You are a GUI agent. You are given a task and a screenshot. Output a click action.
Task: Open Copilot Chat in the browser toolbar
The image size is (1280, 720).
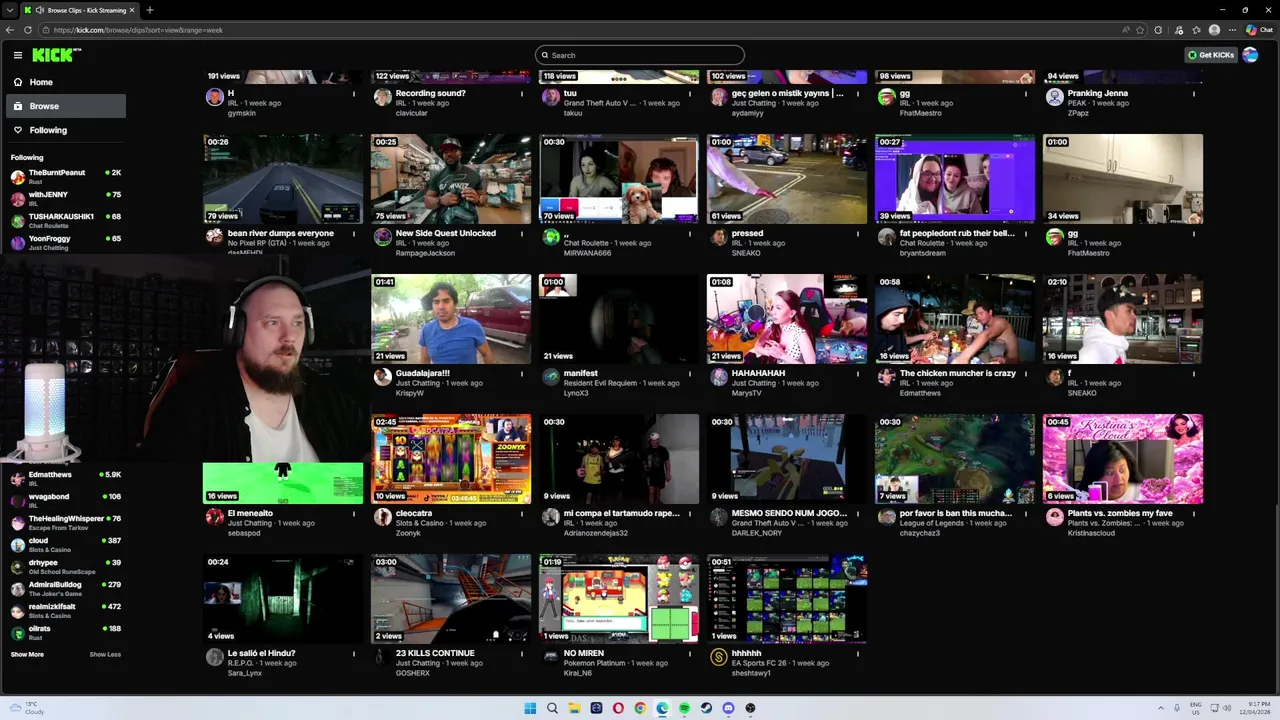click(1259, 30)
